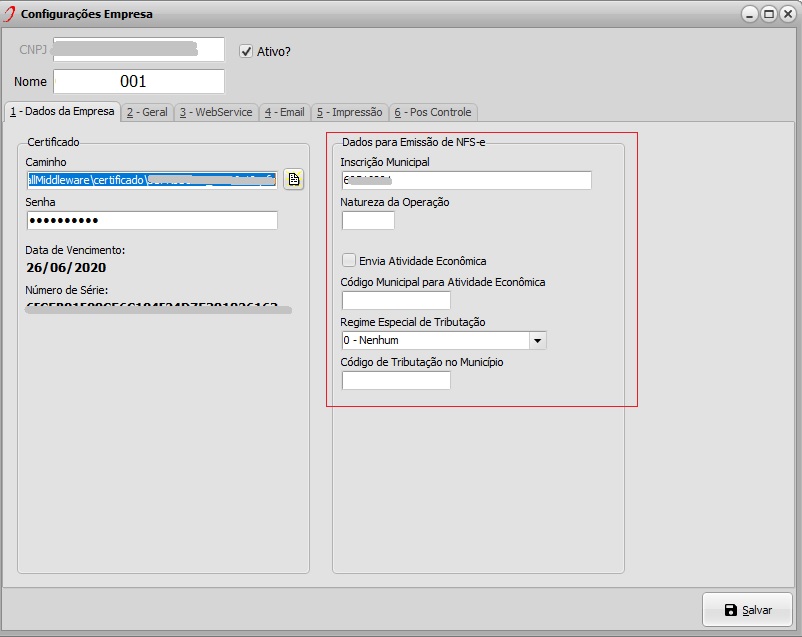The height and width of the screenshot is (637, 802).
Task: Toggle the Ativo? checkbox
Action: (x=246, y=51)
